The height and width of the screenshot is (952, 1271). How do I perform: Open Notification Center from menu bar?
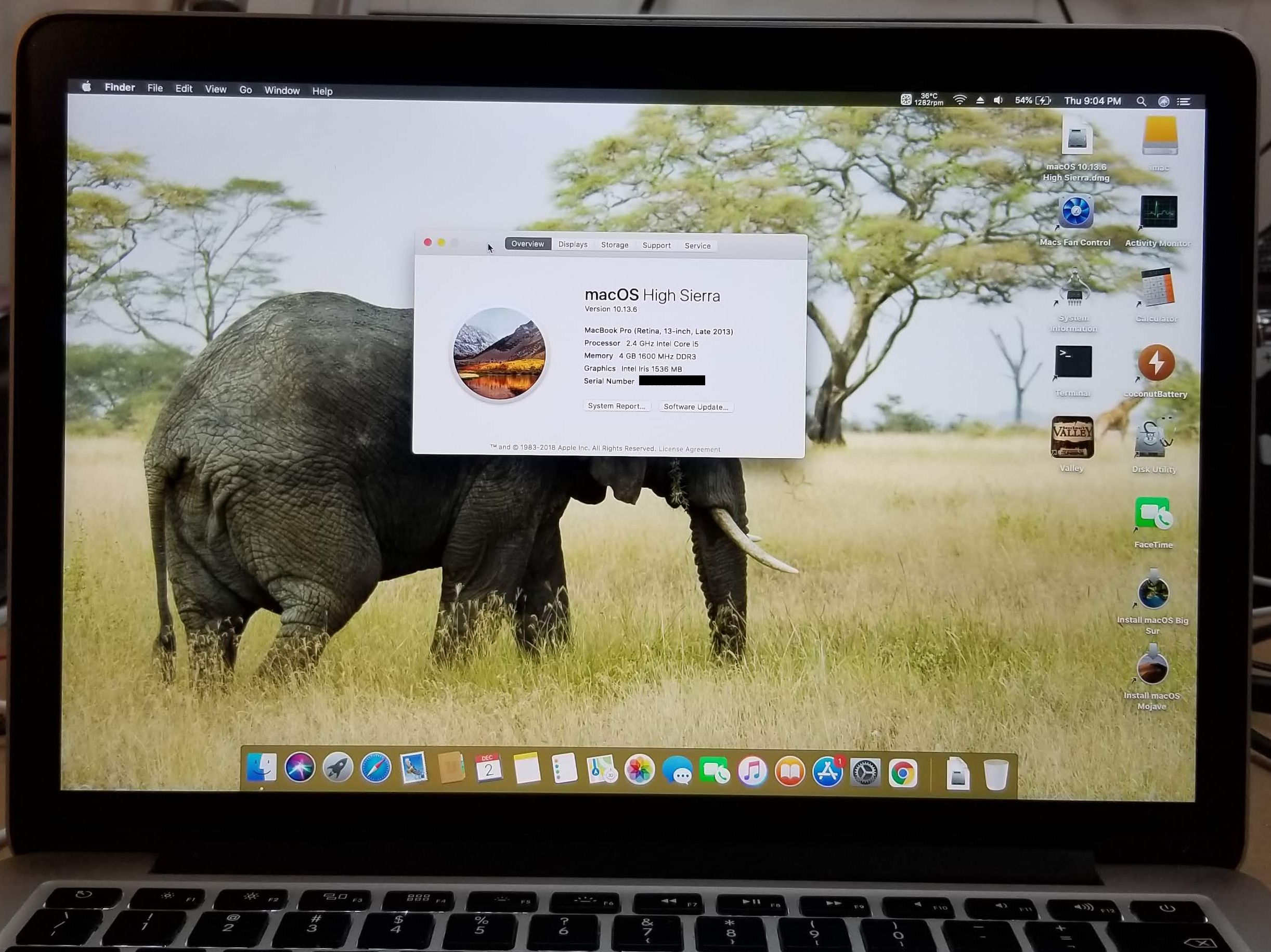1184,102
